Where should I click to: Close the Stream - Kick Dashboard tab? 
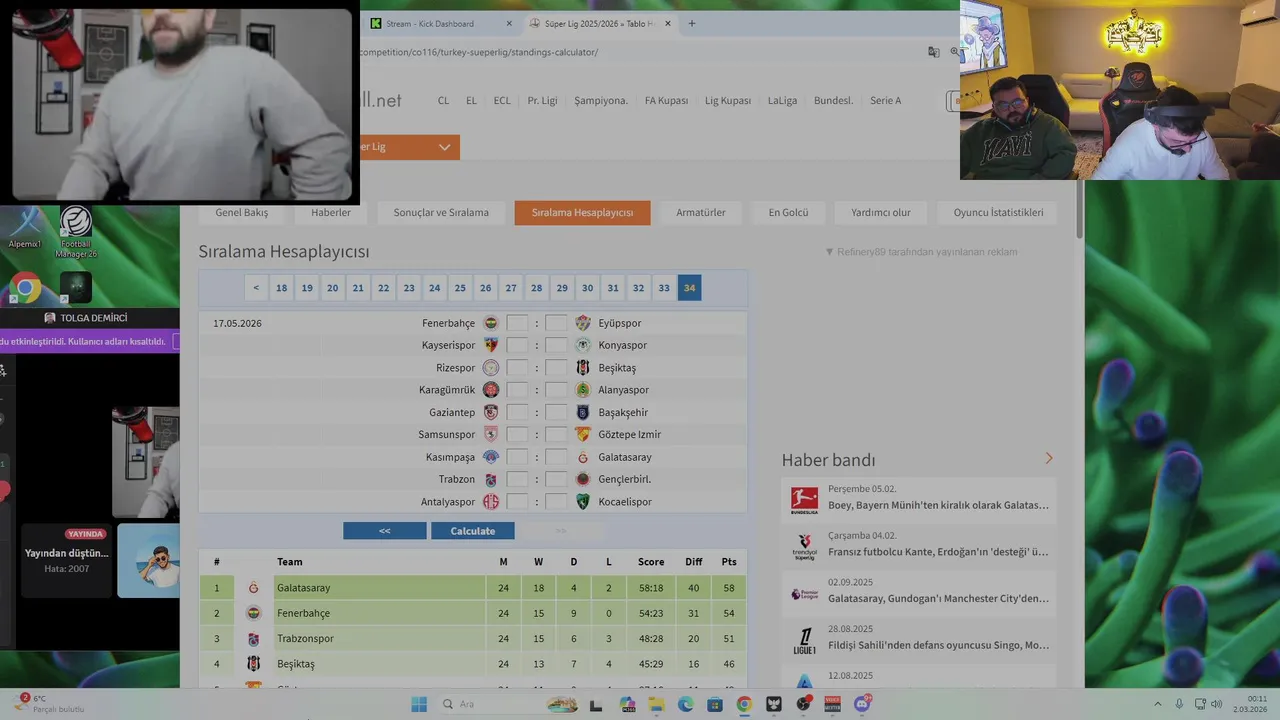coord(509,23)
